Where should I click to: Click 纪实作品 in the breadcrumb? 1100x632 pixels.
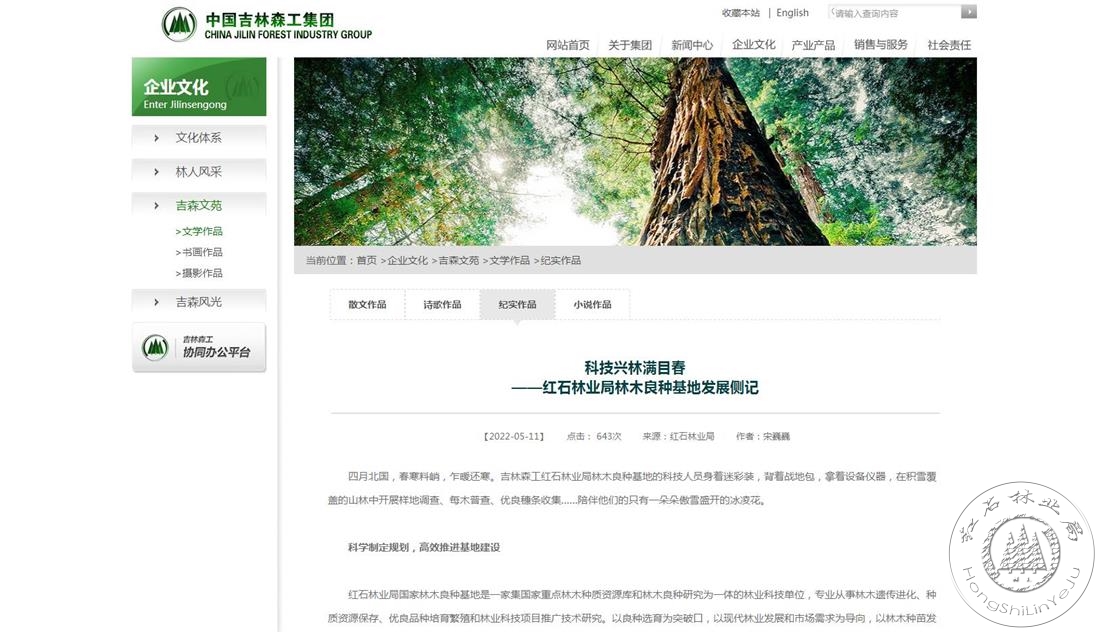[561, 260]
